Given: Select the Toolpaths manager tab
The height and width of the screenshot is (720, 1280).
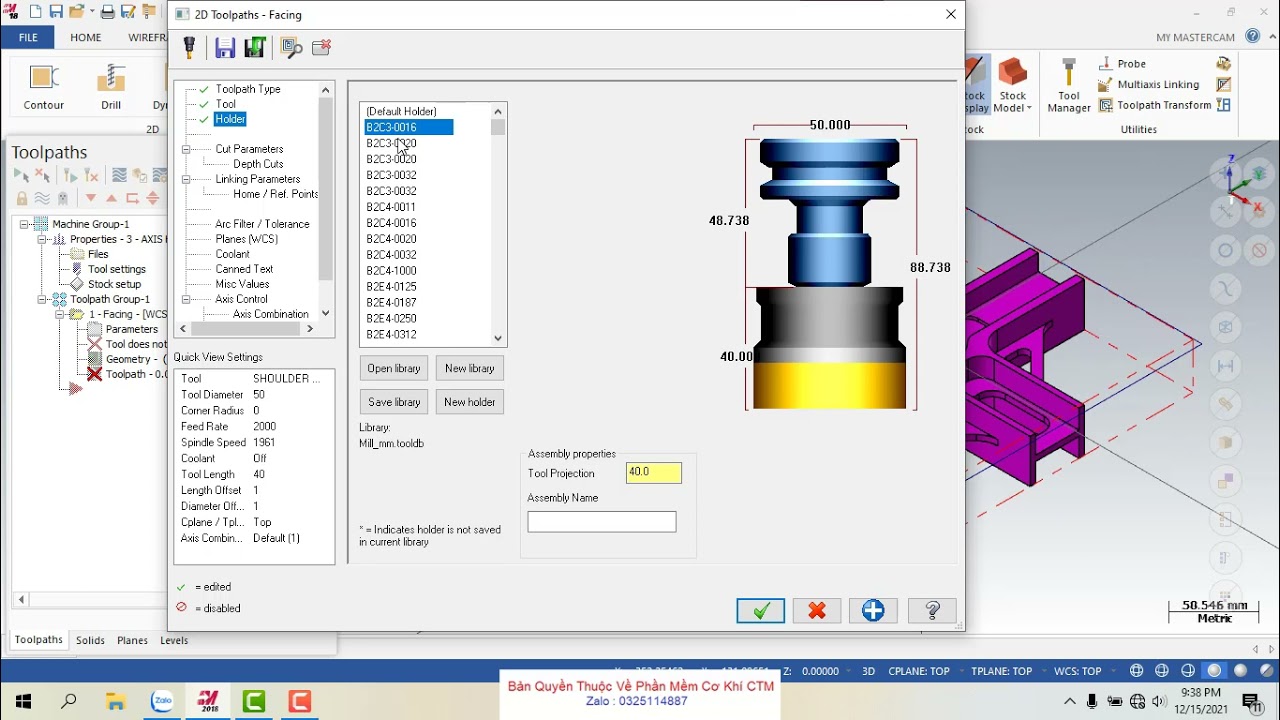Looking at the screenshot, I should (x=38, y=640).
